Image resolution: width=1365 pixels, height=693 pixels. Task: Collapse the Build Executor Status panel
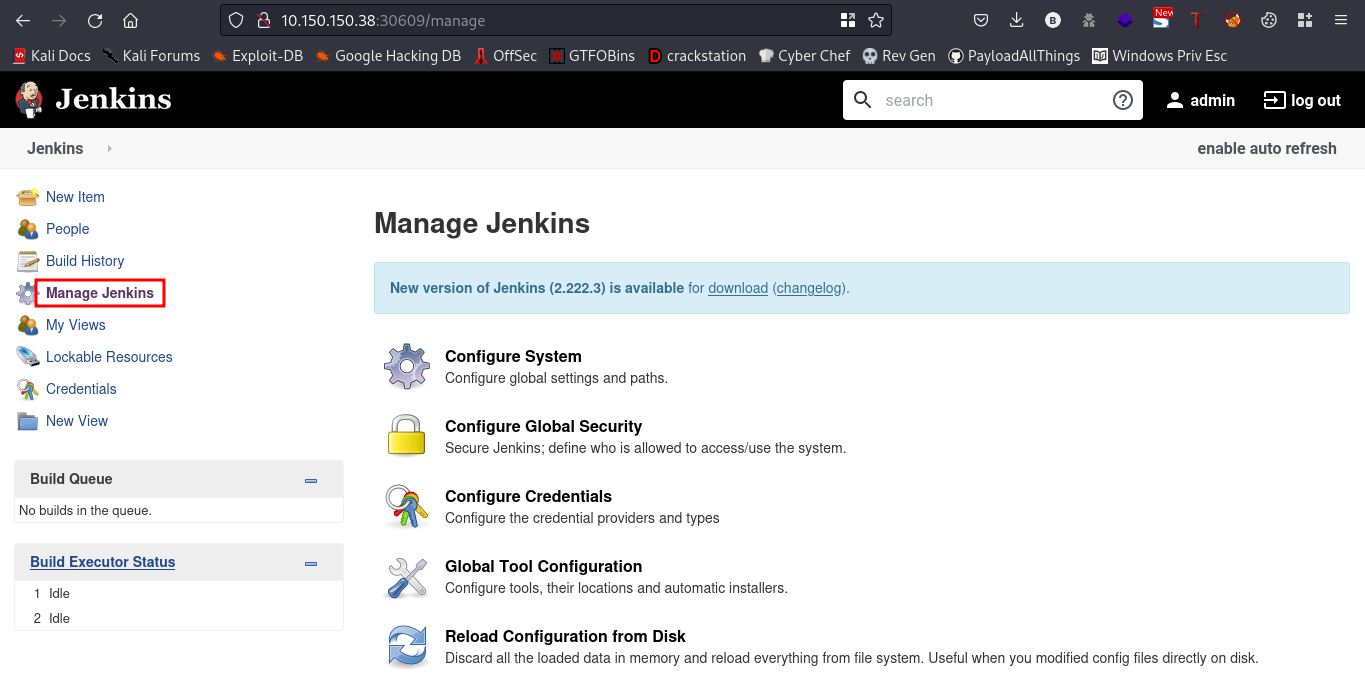tap(311, 563)
